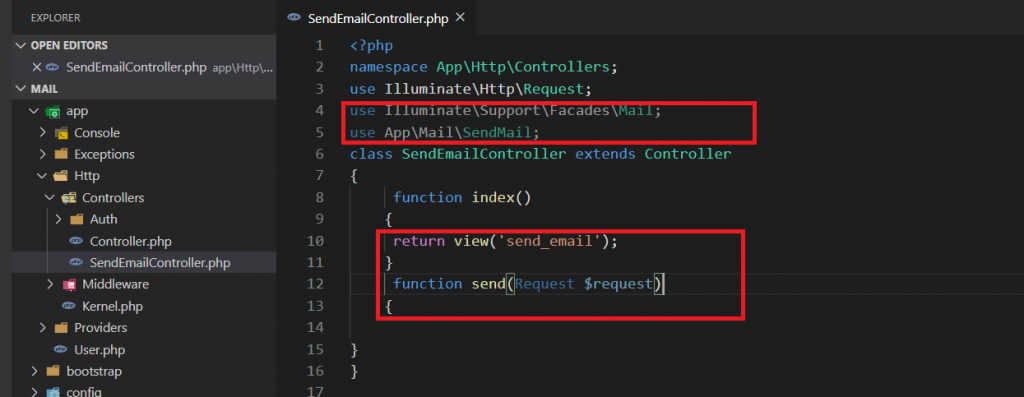Click the PHP icon on the SendEmailController.php tab

[294, 18]
